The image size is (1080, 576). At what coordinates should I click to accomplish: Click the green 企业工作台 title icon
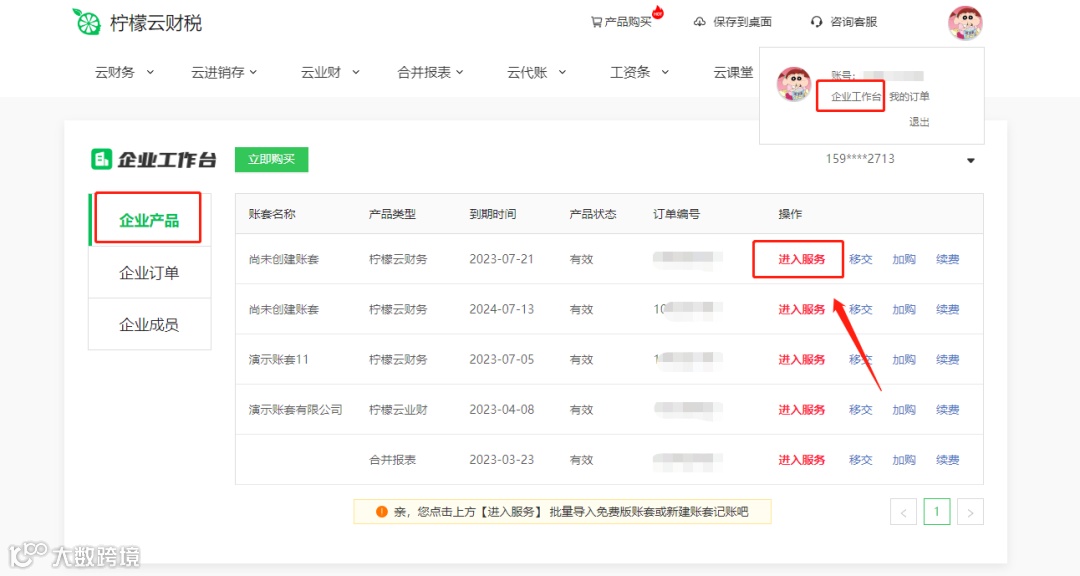tap(101, 159)
